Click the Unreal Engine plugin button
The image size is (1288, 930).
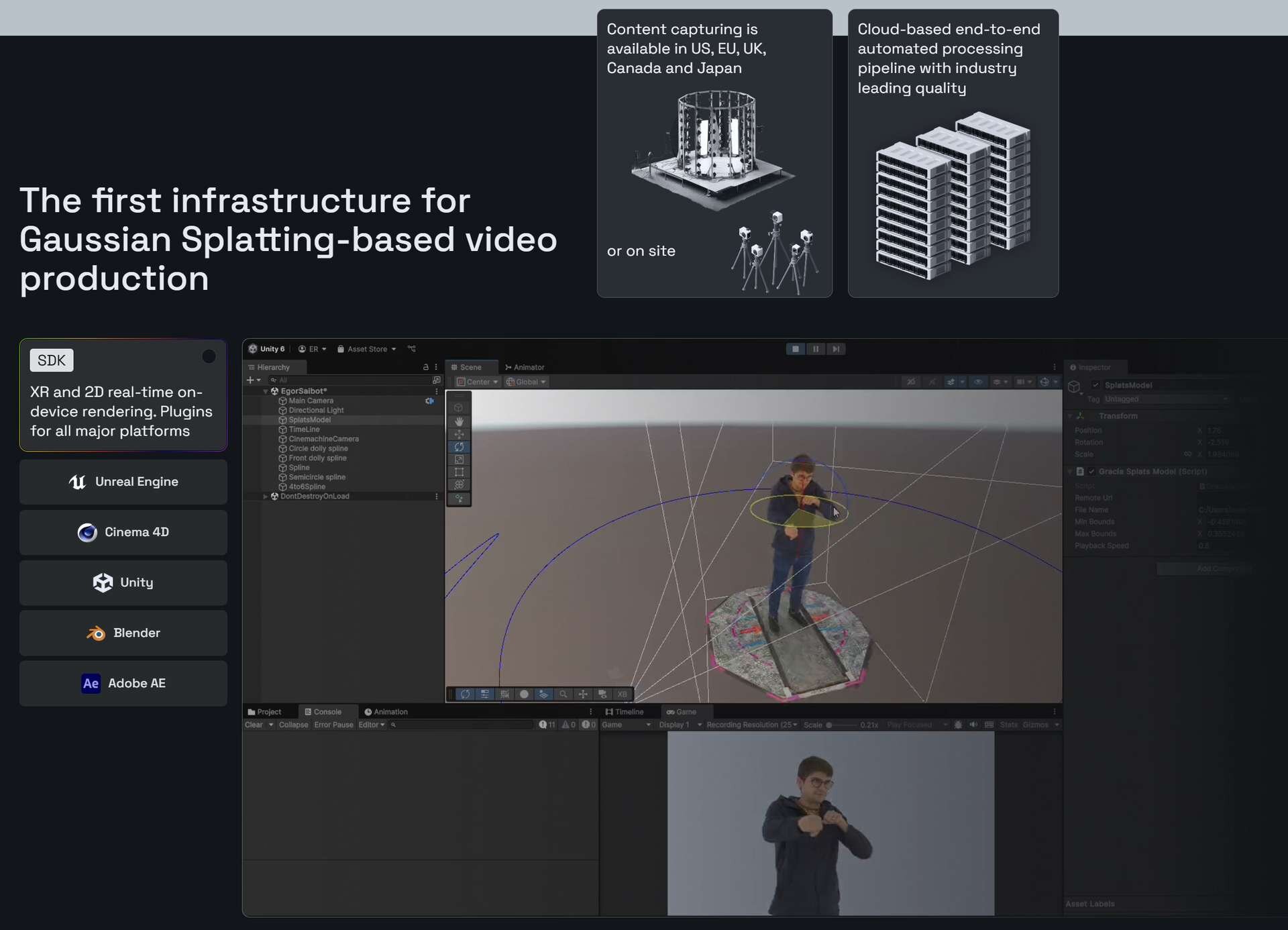(x=123, y=482)
